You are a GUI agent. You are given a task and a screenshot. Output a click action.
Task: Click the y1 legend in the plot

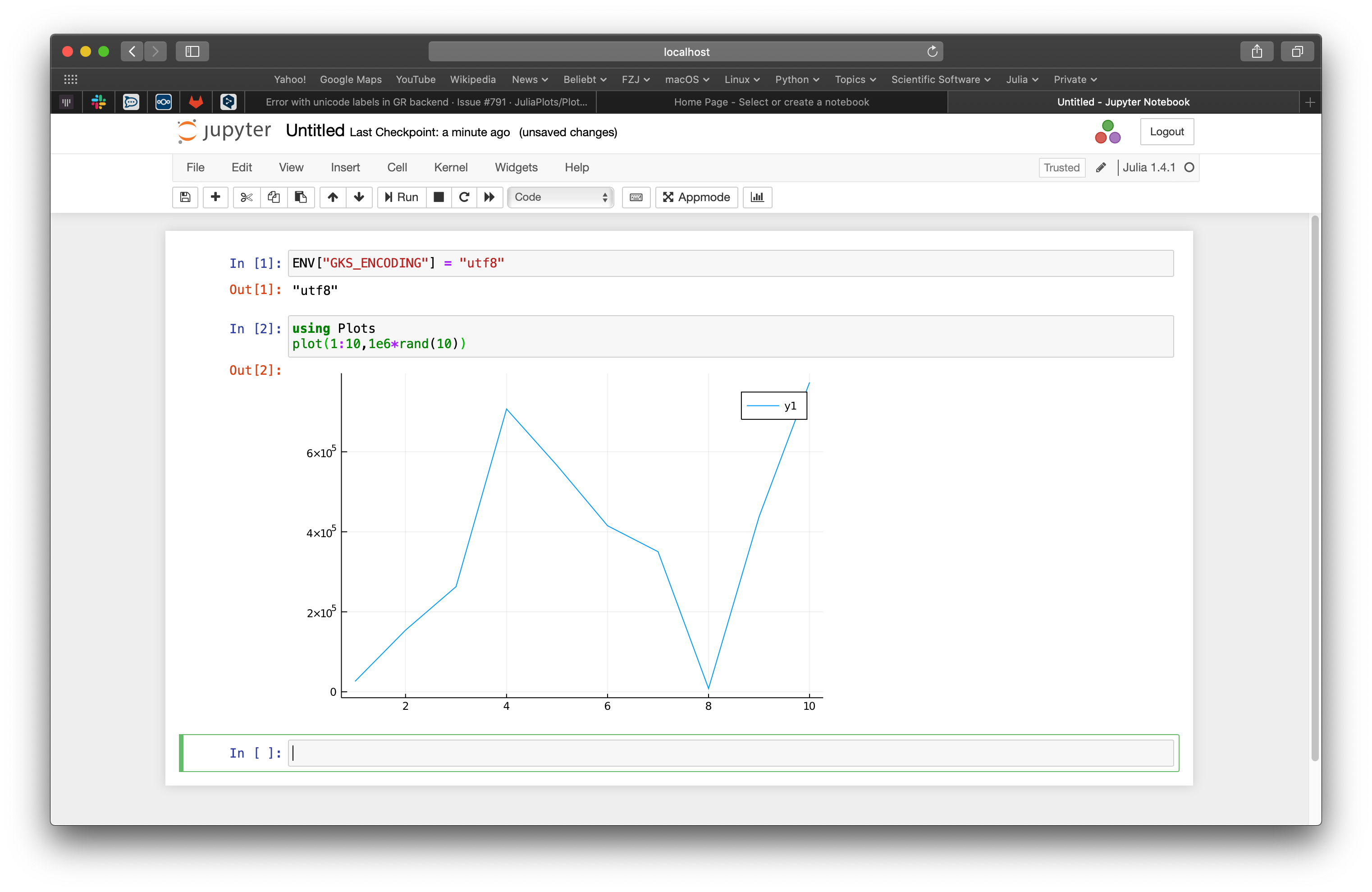[x=773, y=405]
